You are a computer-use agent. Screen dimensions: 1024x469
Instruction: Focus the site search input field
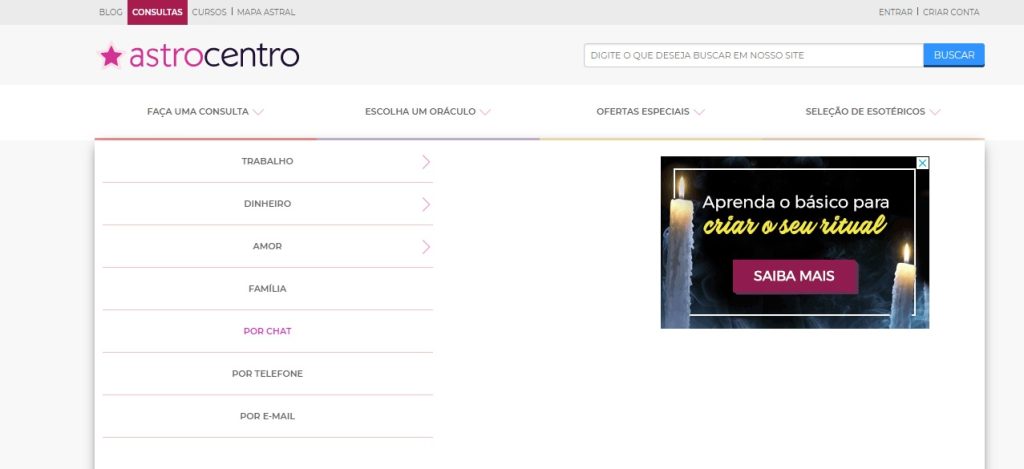click(x=754, y=56)
